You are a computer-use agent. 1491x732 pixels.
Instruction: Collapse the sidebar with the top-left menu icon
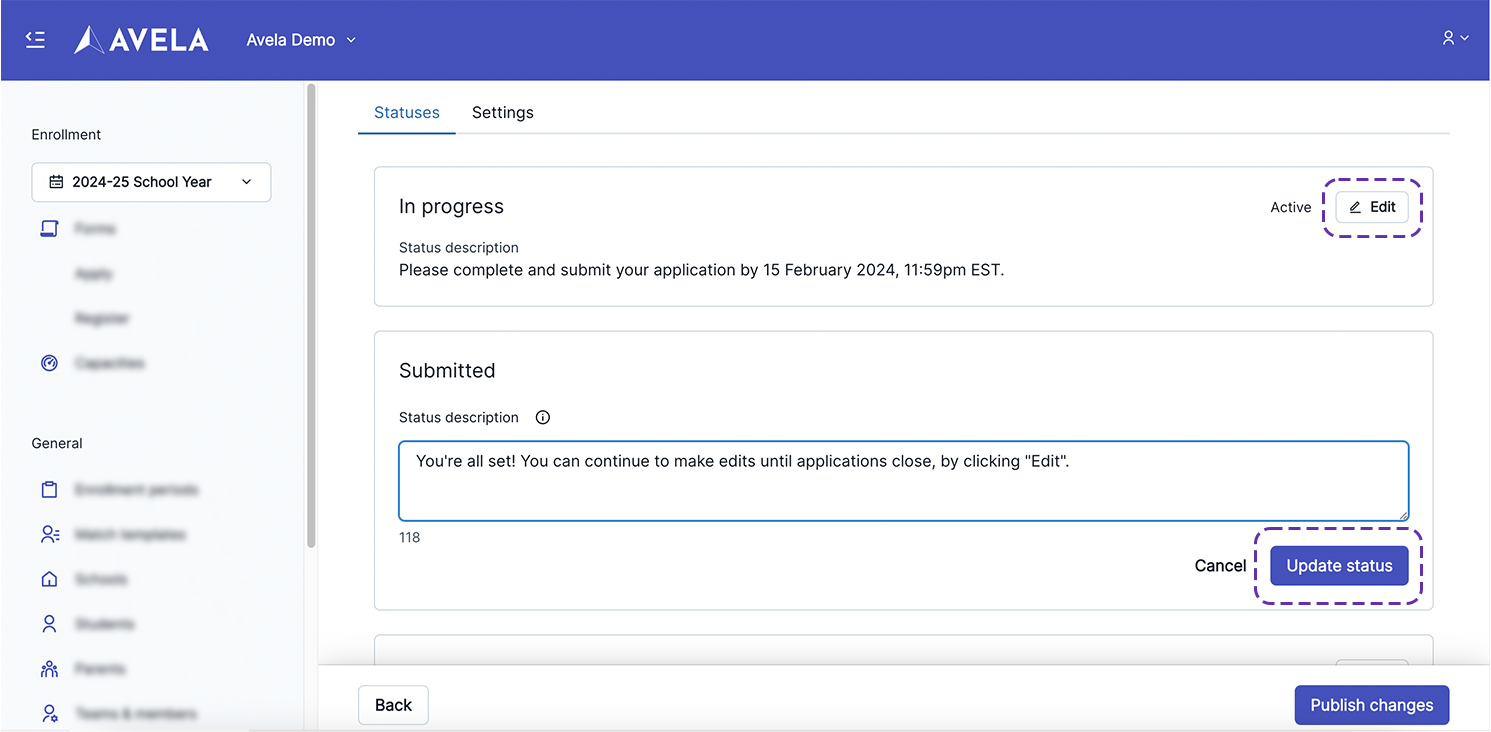36,40
